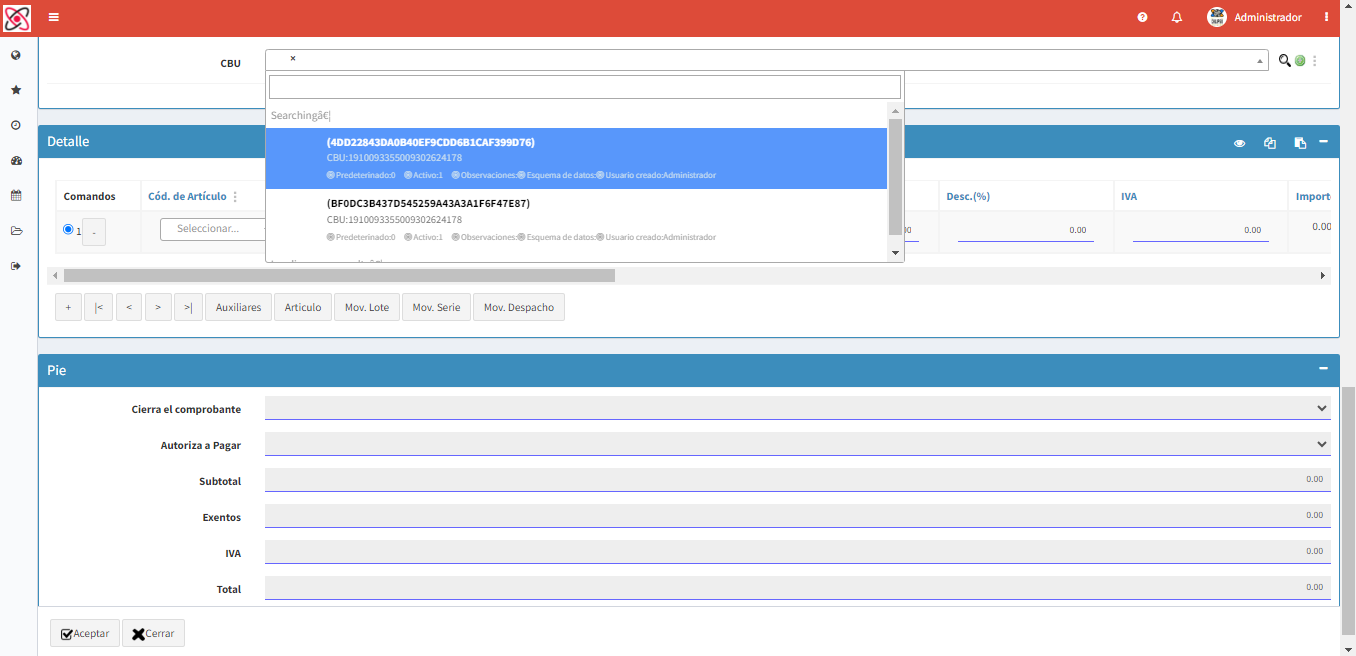The height and width of the screenshot is (656, 1356).
Task: Click the Mov. Lote button
Action: pyautogui.click(x=367, y=307)
